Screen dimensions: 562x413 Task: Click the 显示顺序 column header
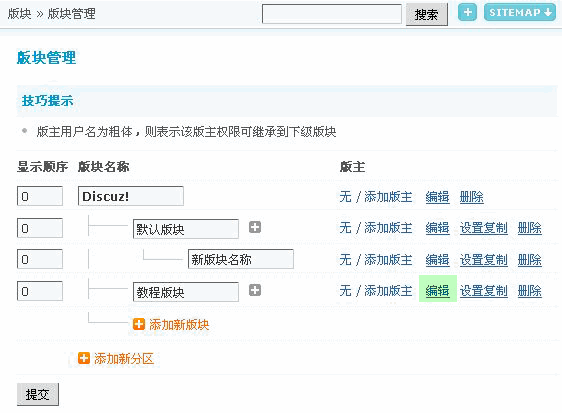point(42,167)
